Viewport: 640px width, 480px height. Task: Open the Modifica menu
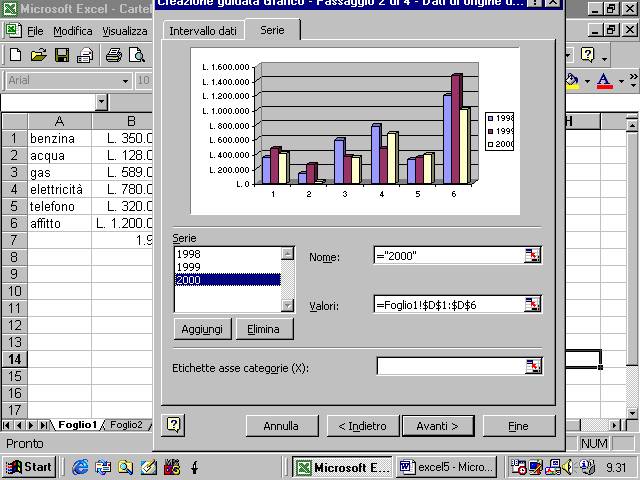coord(72,31)
